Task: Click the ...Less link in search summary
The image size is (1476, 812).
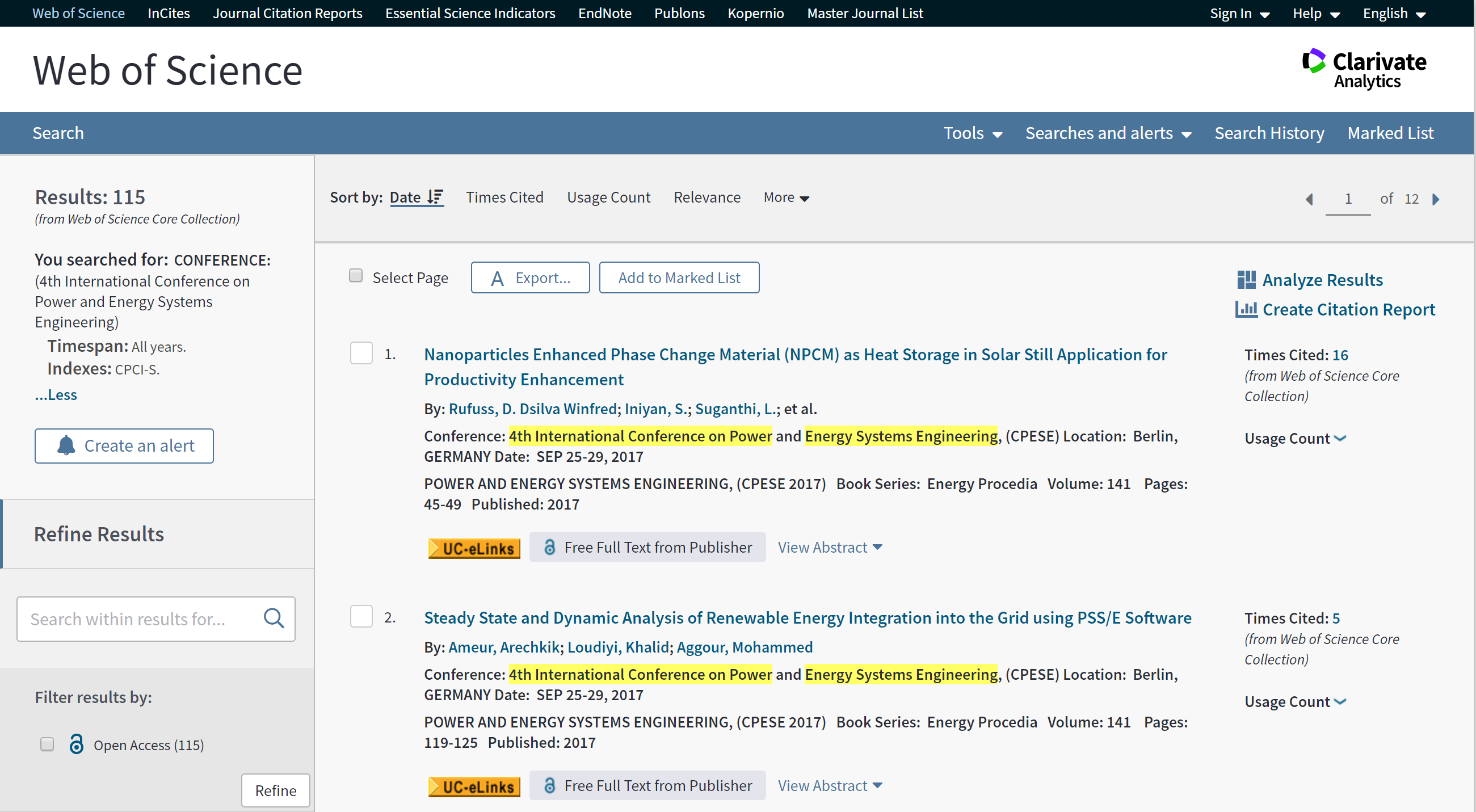Action: pyautogui.click(x=56, y=395)
